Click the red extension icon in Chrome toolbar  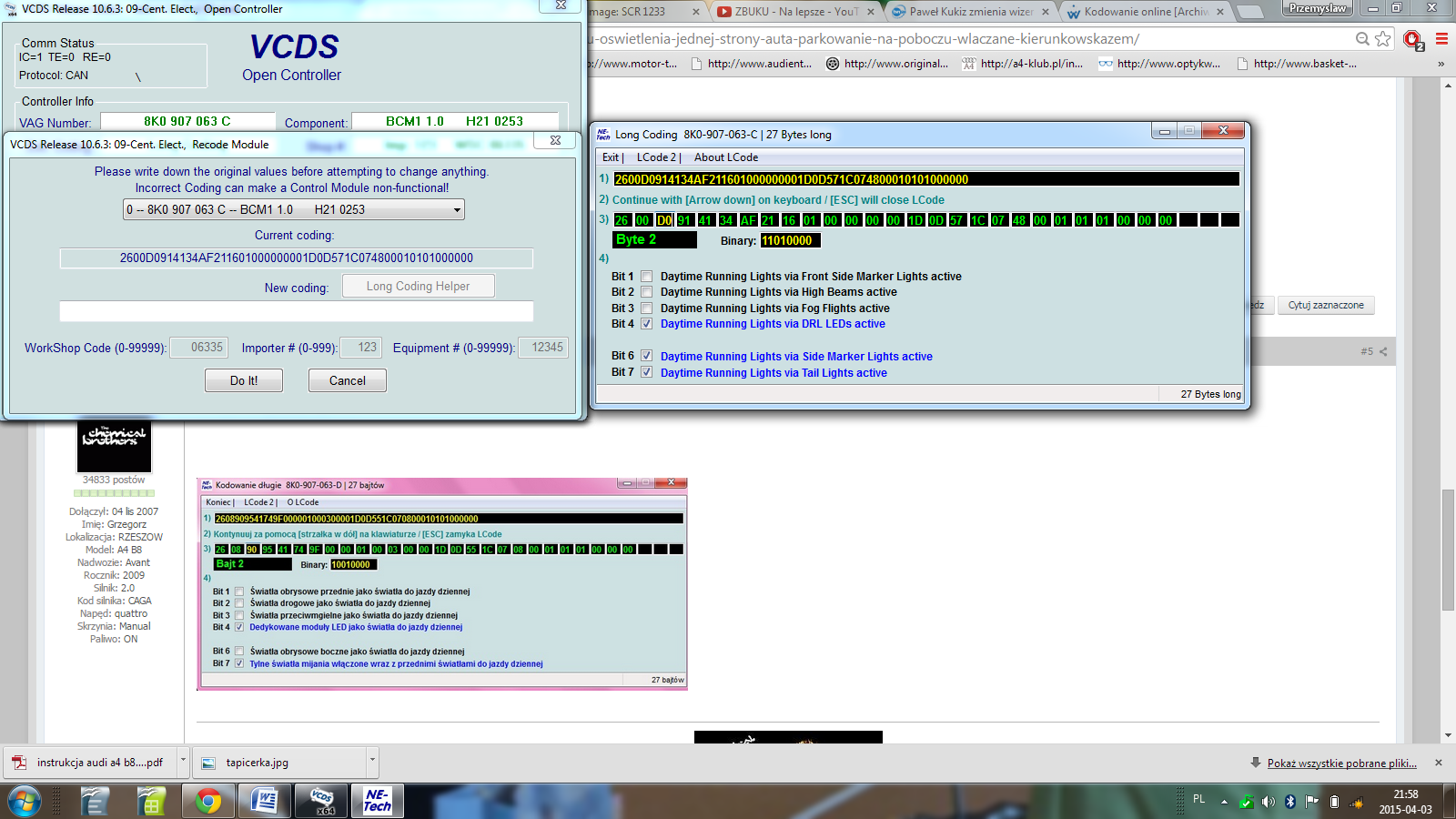point(1412,40)
